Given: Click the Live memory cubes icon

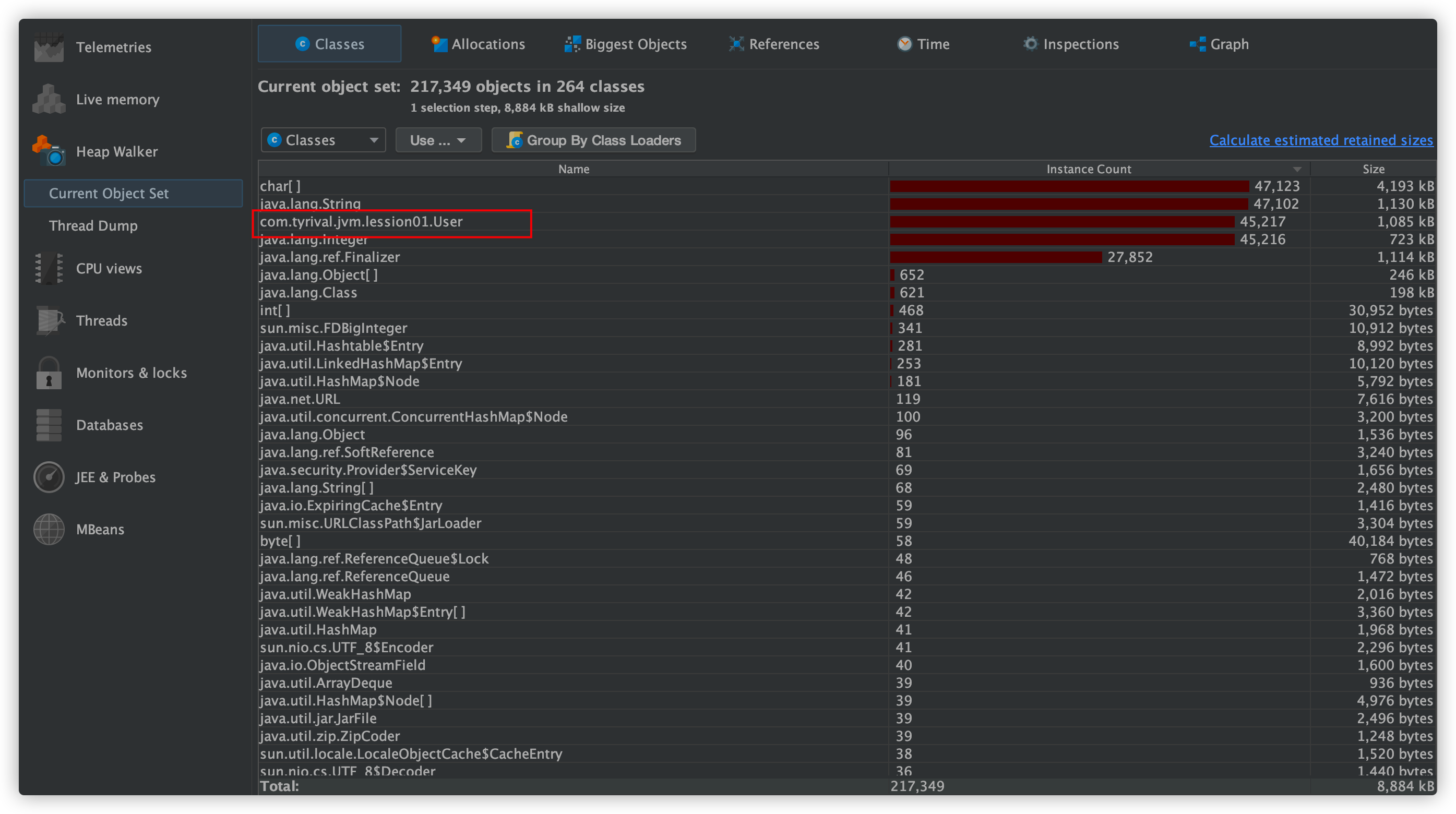Looking at the screenshot, I should click(49, 100).
